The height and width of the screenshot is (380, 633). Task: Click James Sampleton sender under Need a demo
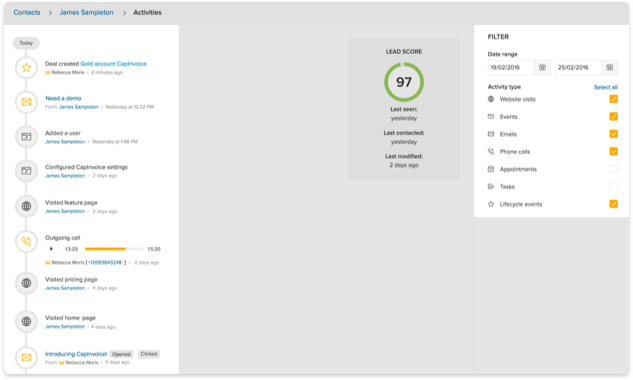(79, 107)
